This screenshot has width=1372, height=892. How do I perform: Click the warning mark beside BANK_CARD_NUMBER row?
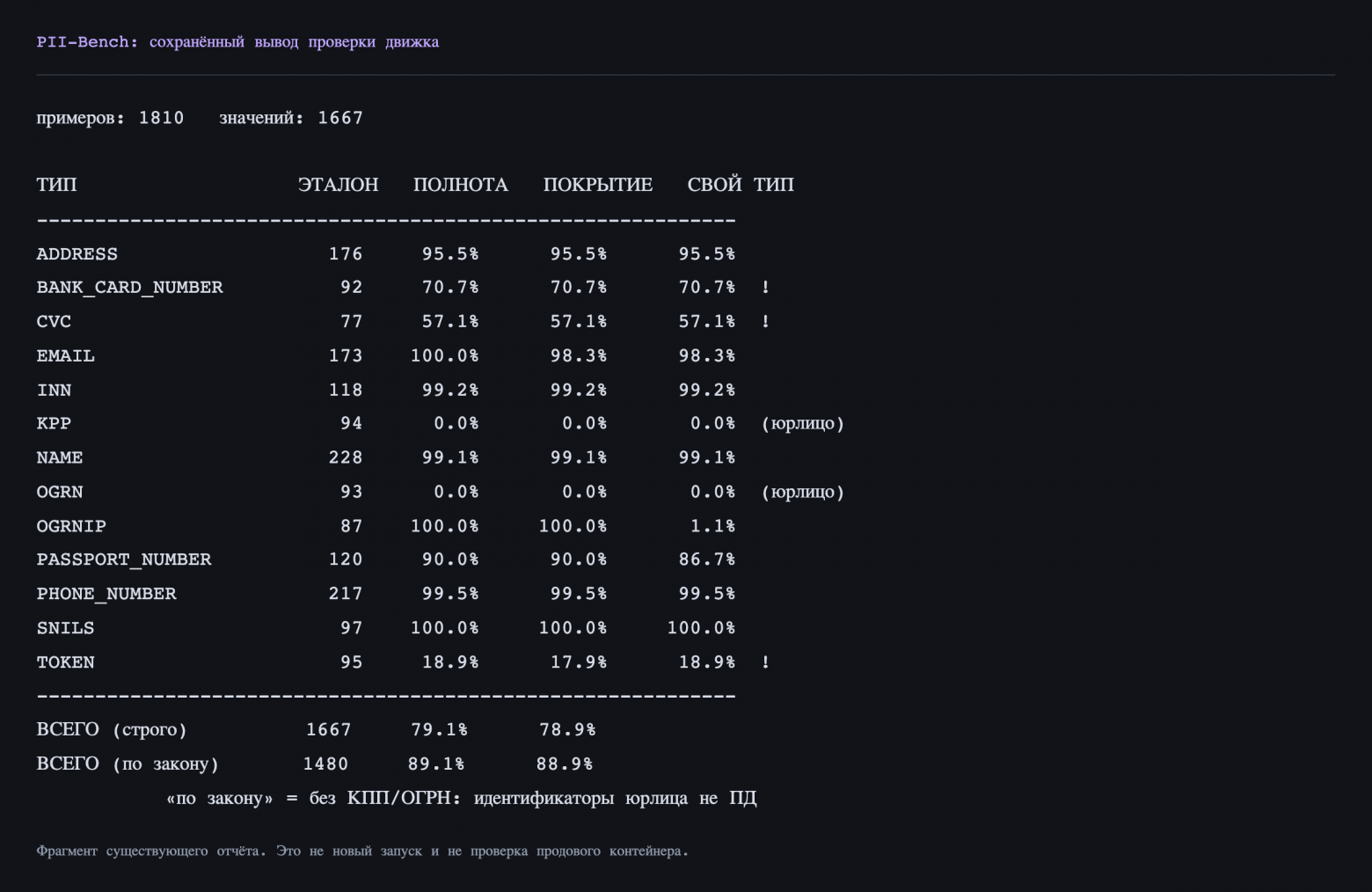(765, 288)
